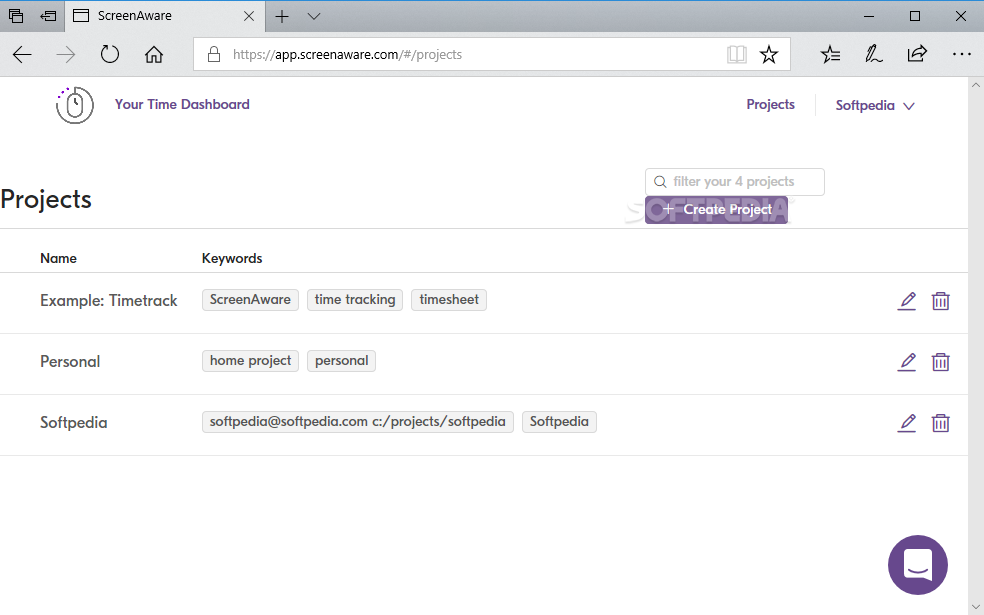The height and width of the screenshot is (615, 984).
Task: Click the browser forward arrow
Action: (x=65, y=55)
